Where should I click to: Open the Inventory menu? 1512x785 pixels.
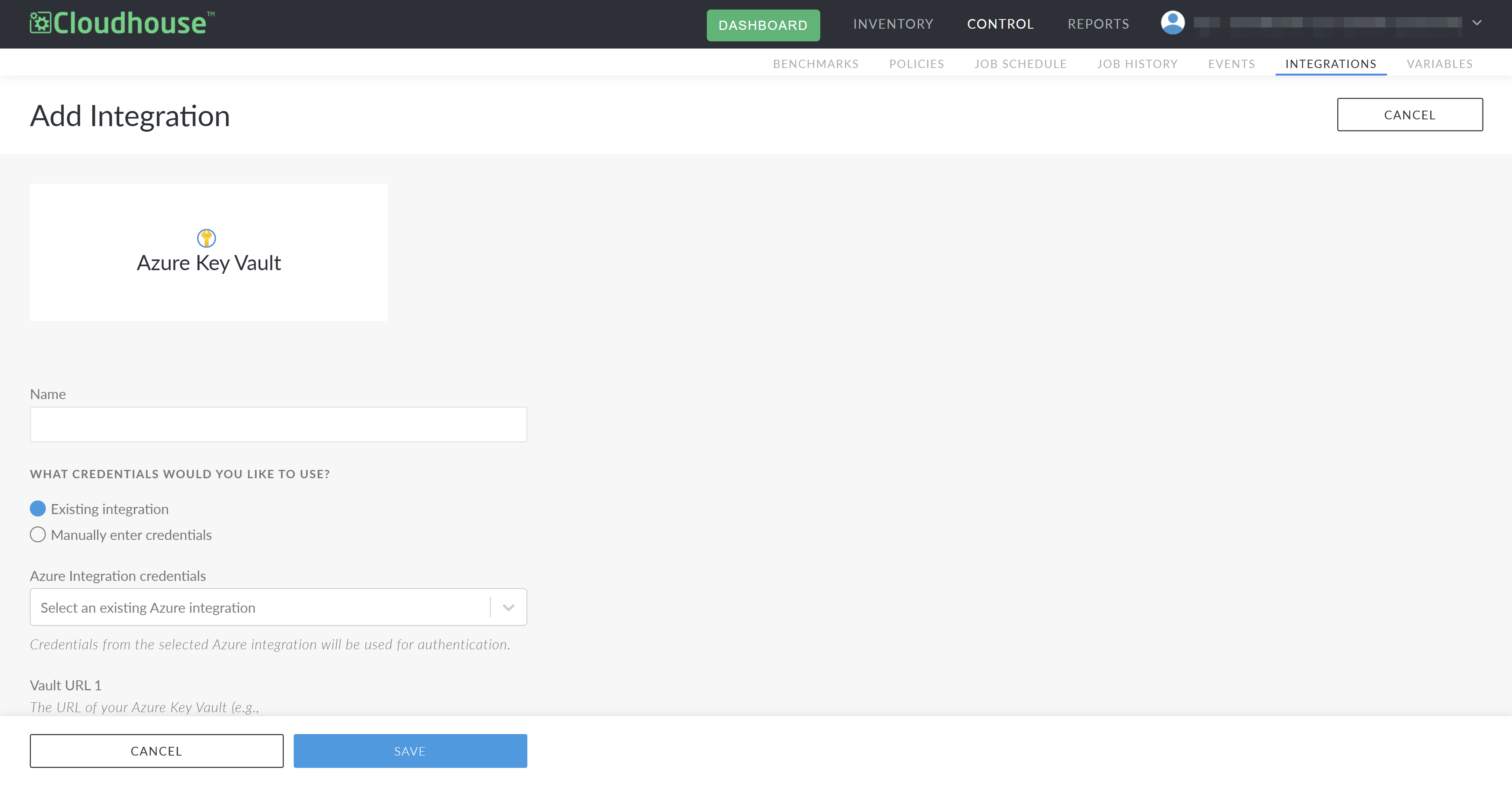pyautogui.click(x=893, y=24)
